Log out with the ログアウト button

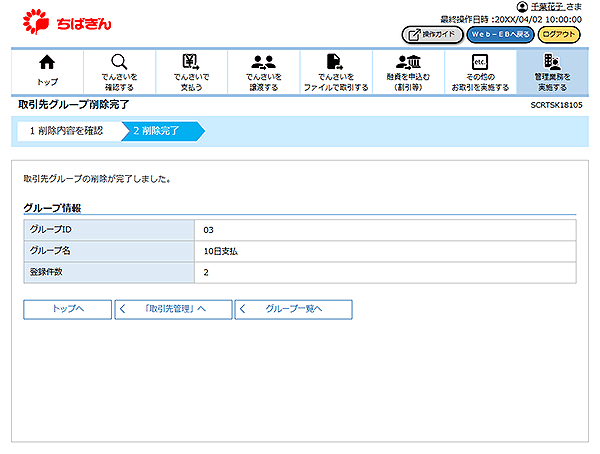click(x=559, y=34)
